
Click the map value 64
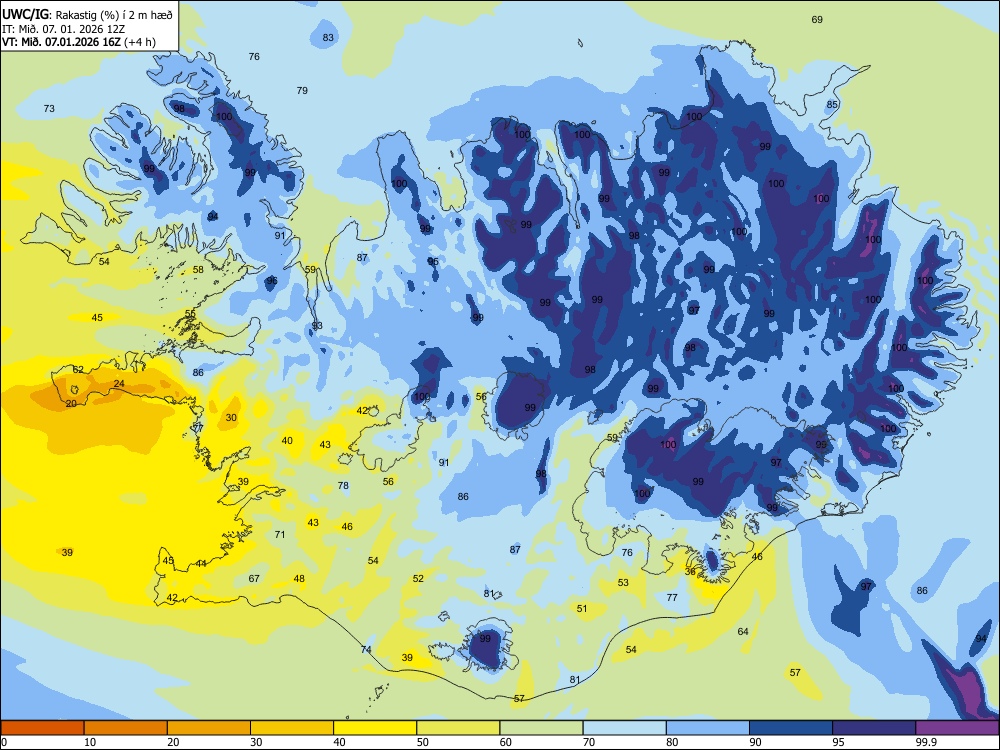point(743,631)
